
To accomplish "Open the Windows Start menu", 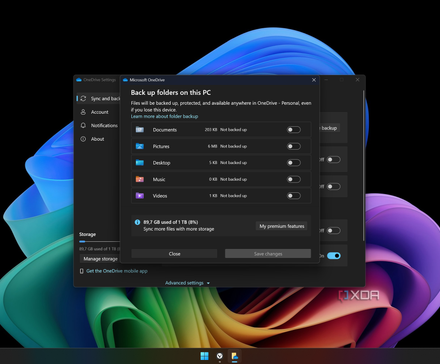I will [x=204, y=356].
